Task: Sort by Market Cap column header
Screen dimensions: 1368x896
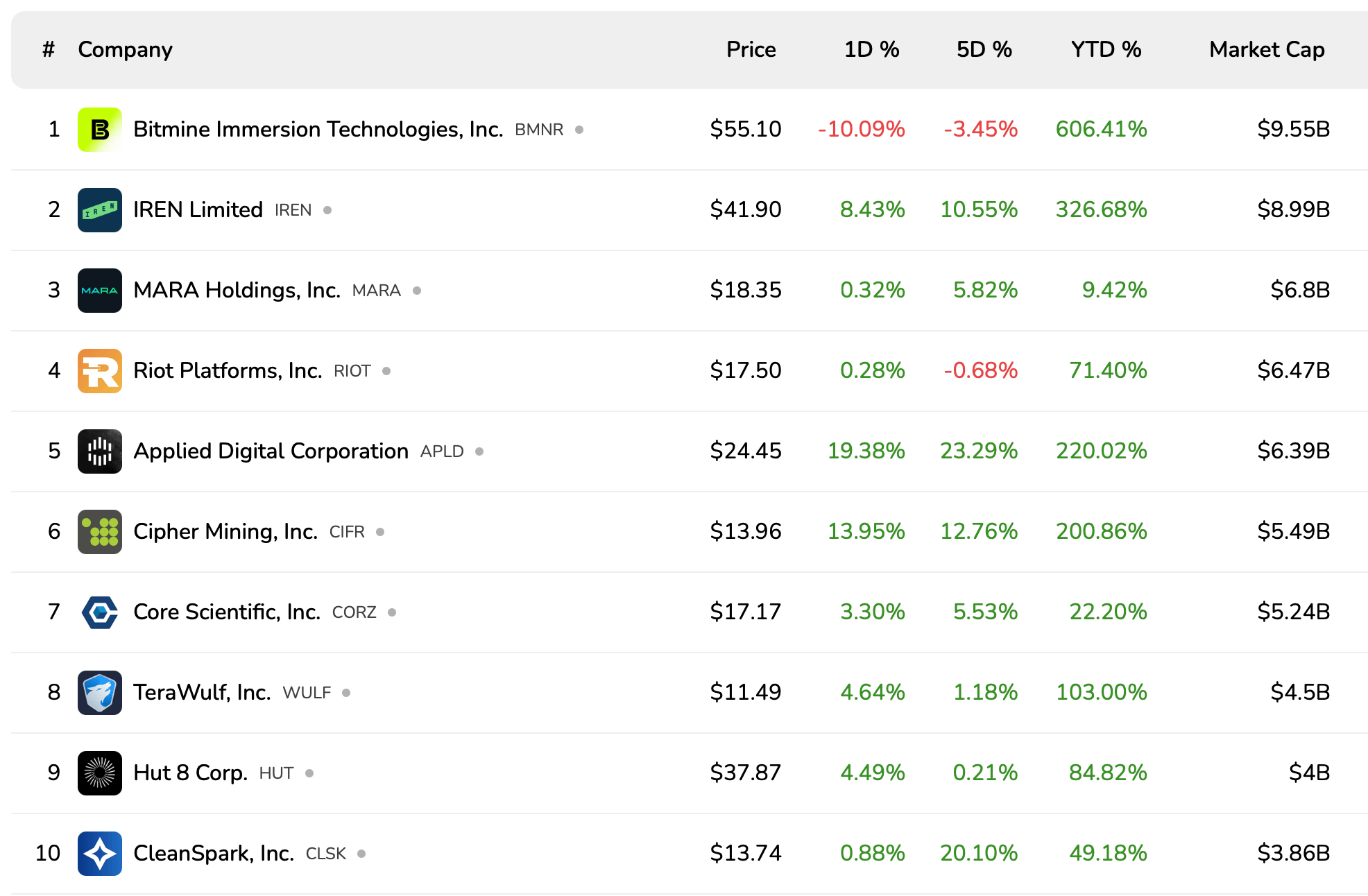Action: [x=1267, y=50]
